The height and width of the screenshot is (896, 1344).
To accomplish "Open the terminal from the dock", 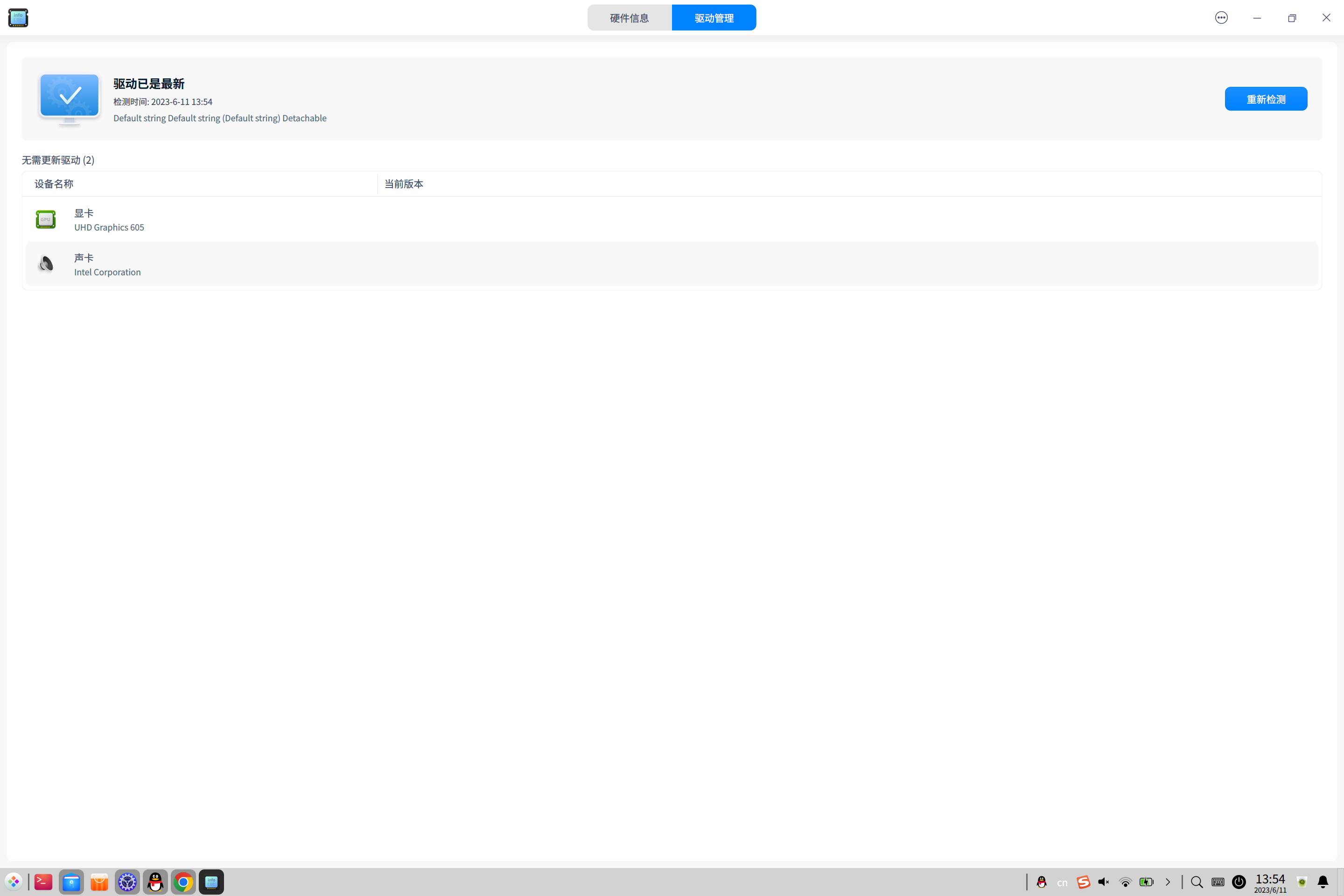I will click(43, 882).
